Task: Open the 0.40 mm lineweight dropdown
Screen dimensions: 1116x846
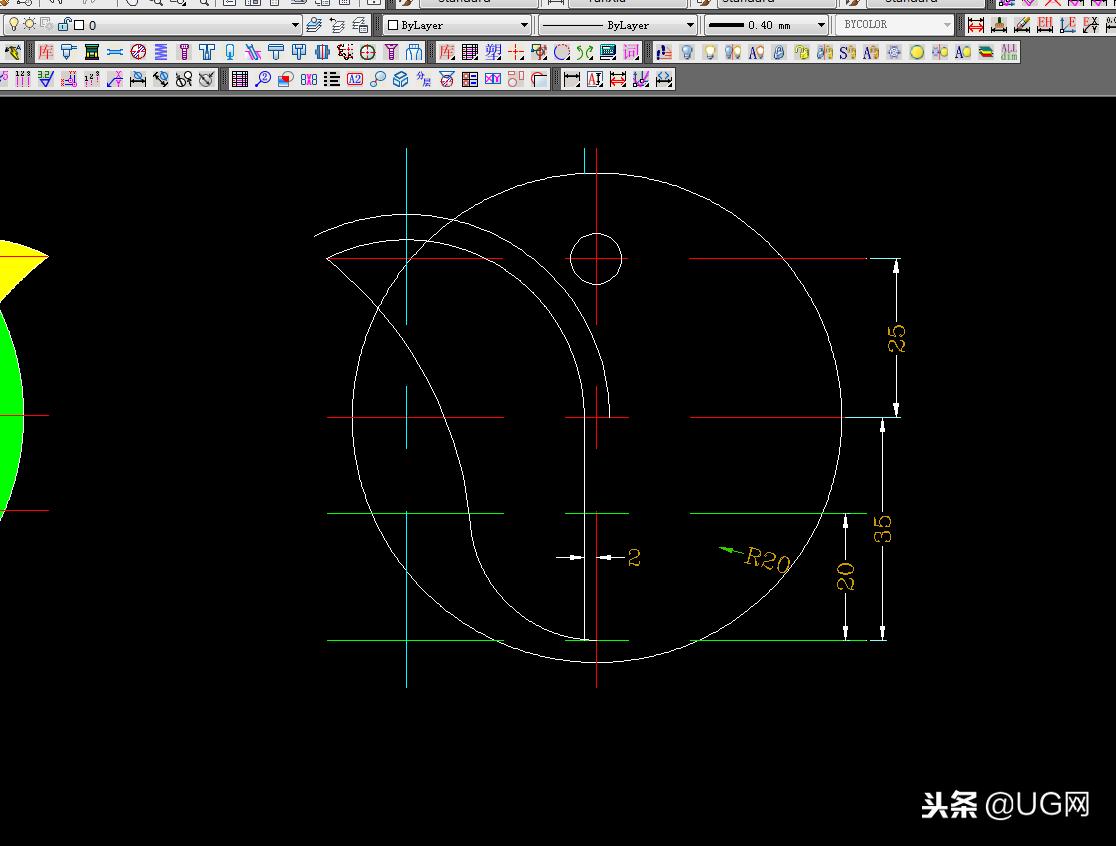Action: click(x=821, y=25)
